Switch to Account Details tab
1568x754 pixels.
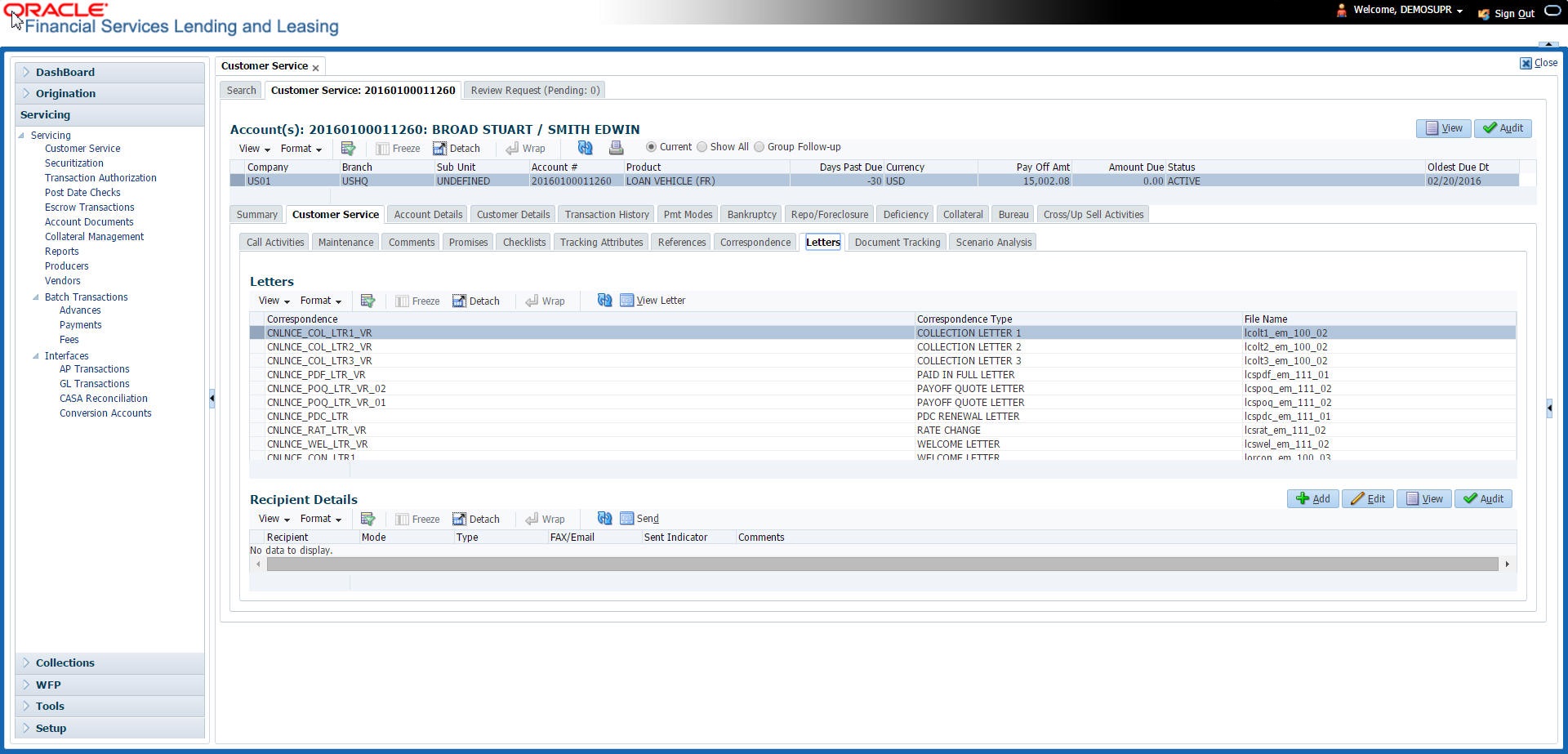[428, 214]
